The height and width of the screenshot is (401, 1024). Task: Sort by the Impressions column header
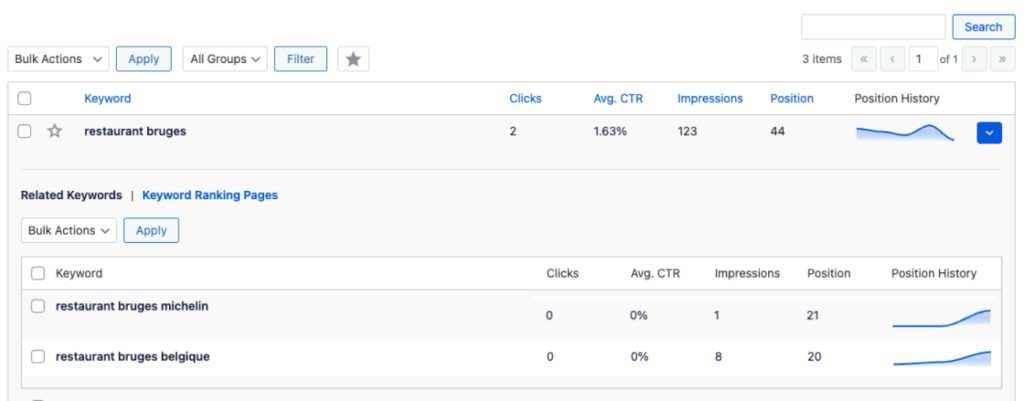[x=710, y=99]
